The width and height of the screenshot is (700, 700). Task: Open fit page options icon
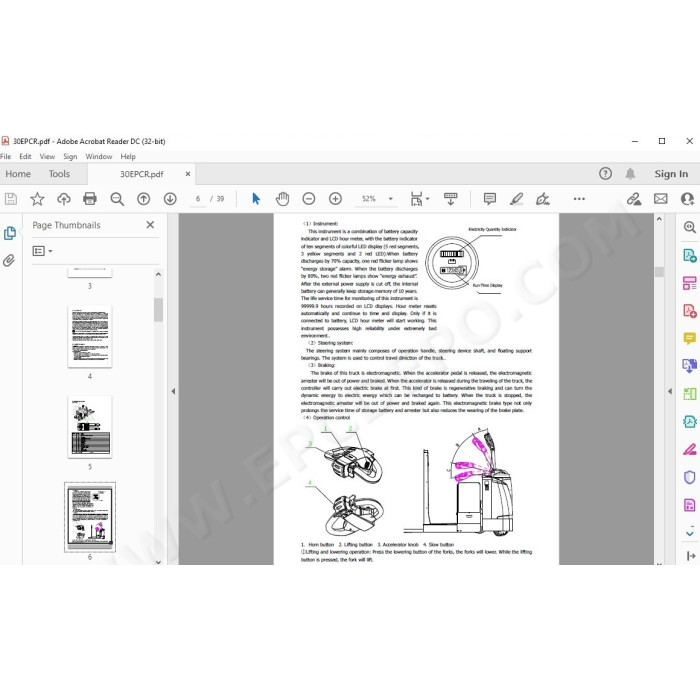[419, 199]
